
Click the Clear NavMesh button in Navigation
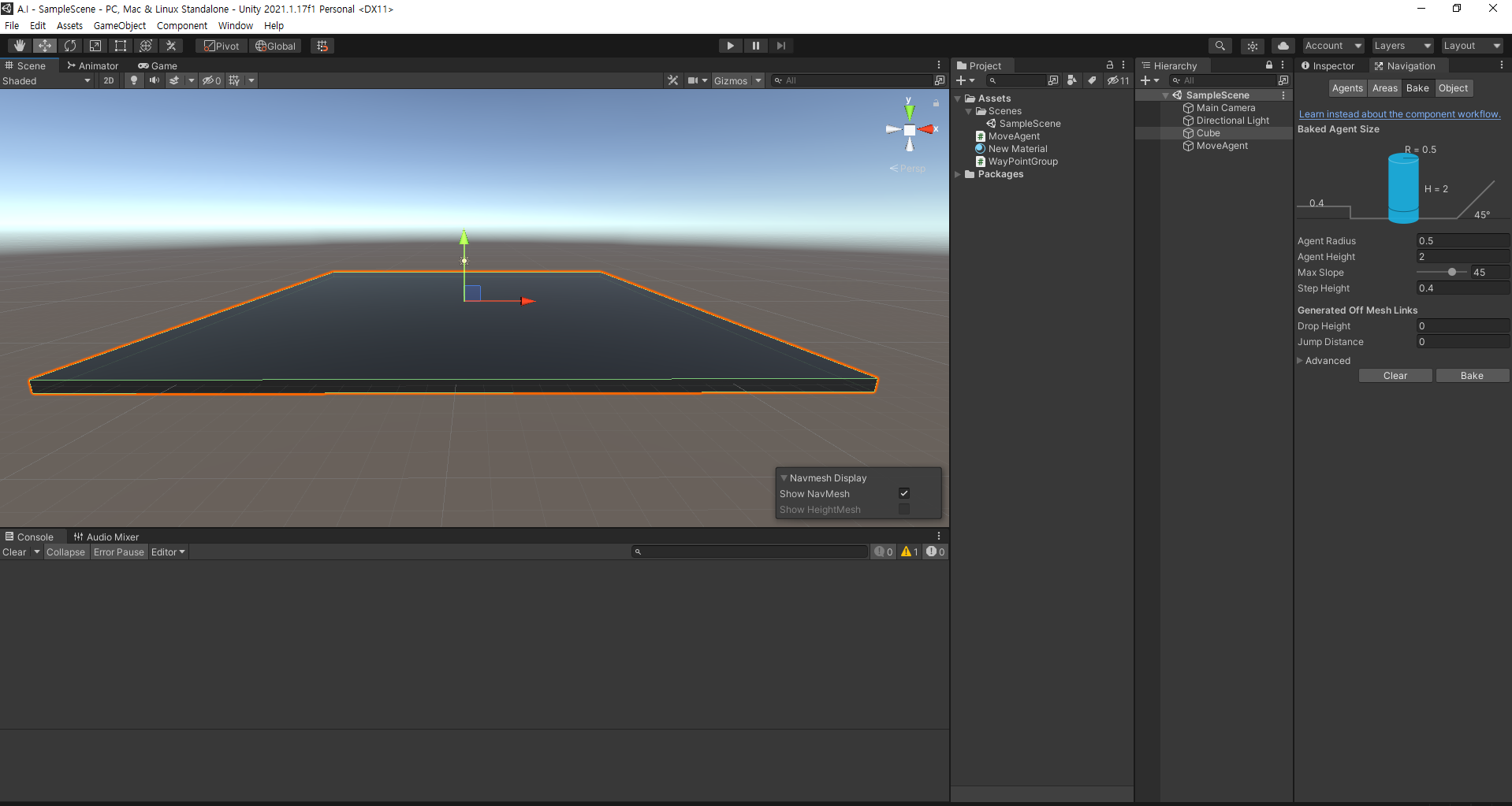[1395, 376]
